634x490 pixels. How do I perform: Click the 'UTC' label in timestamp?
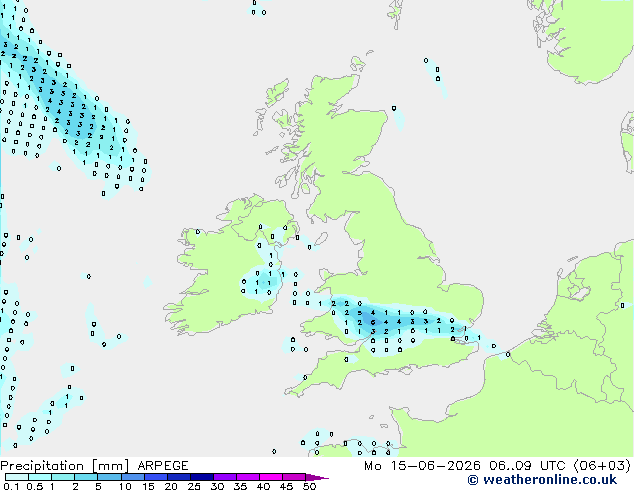pyautogui.click(x=553, y=466)
